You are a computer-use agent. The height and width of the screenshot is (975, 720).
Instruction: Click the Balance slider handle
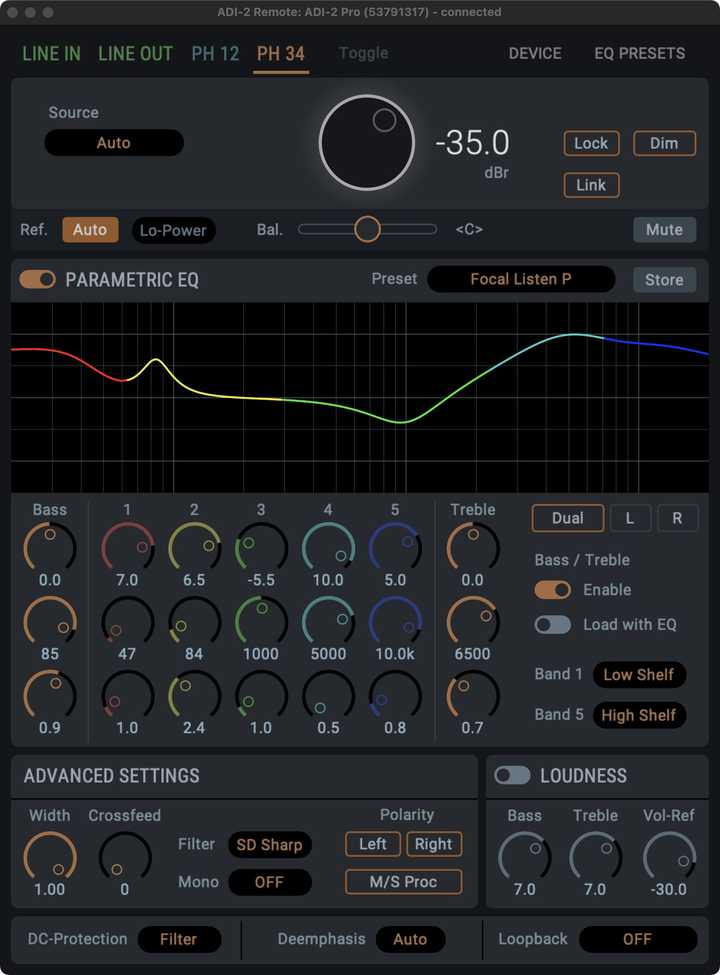coord(367,229)
